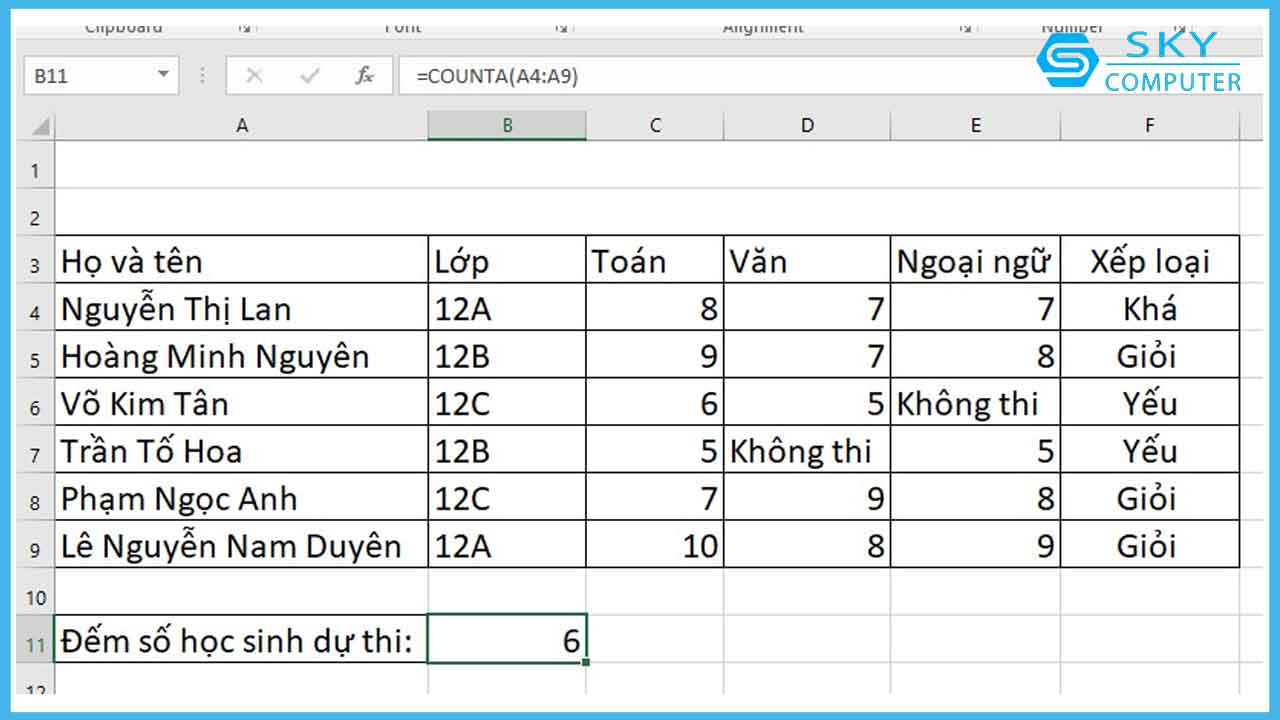Click 'Giỏi' rating for Phạm Ngọc Anh
The height and width of the screenshot is (720, 1280).
pos(1150,497)
